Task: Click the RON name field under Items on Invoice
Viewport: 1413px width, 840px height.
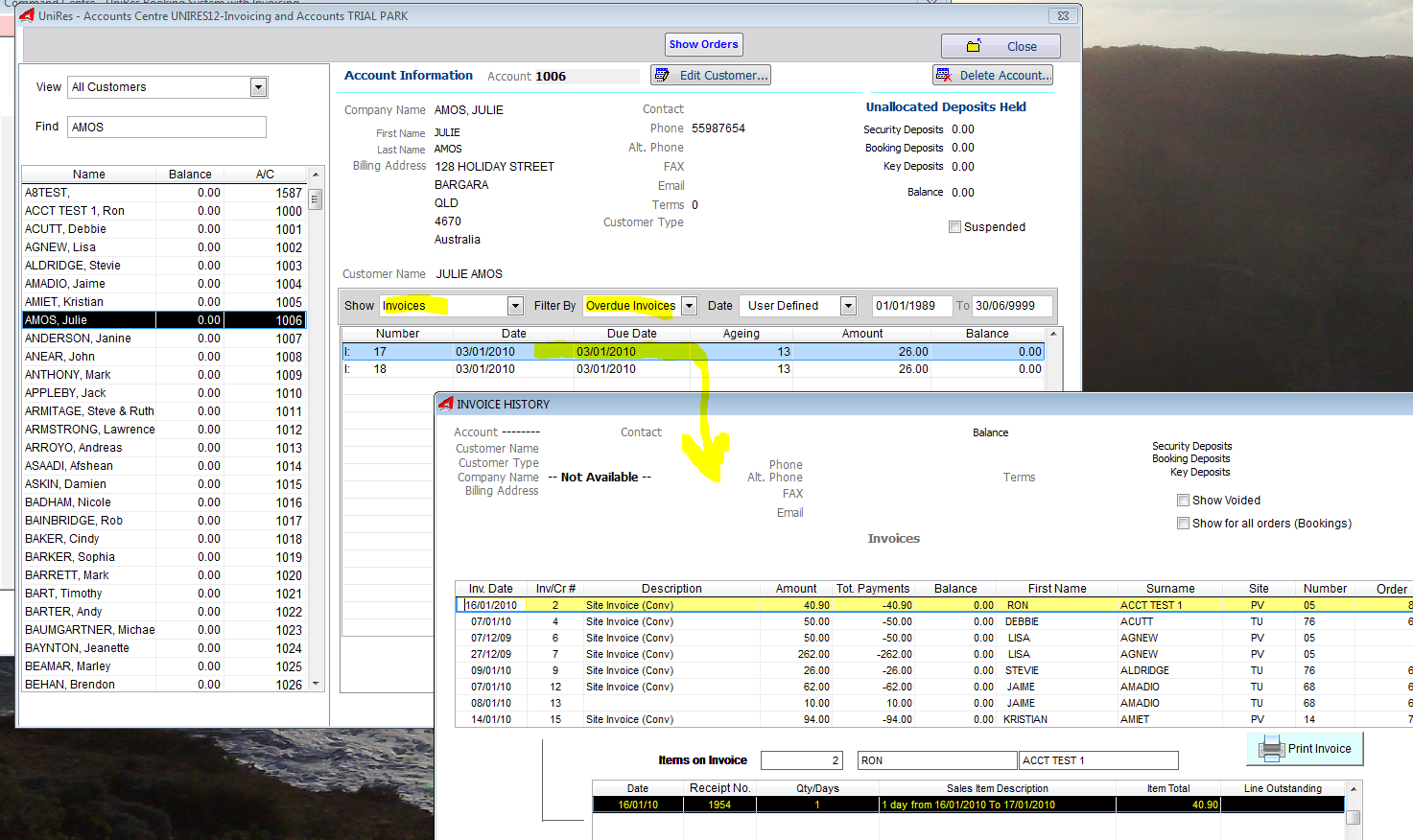Action: (937, 760)
